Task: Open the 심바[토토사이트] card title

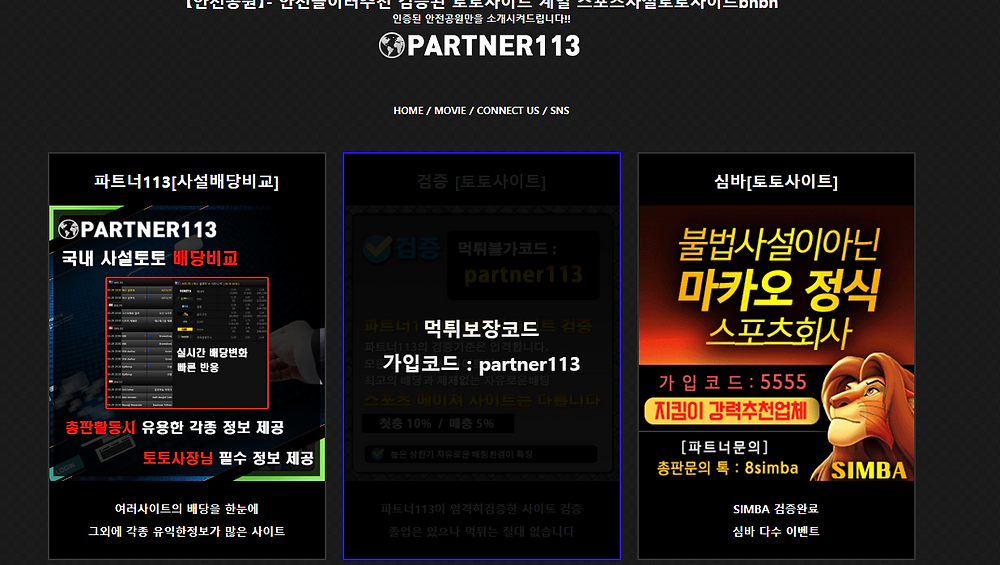Action: coord(776,182)
